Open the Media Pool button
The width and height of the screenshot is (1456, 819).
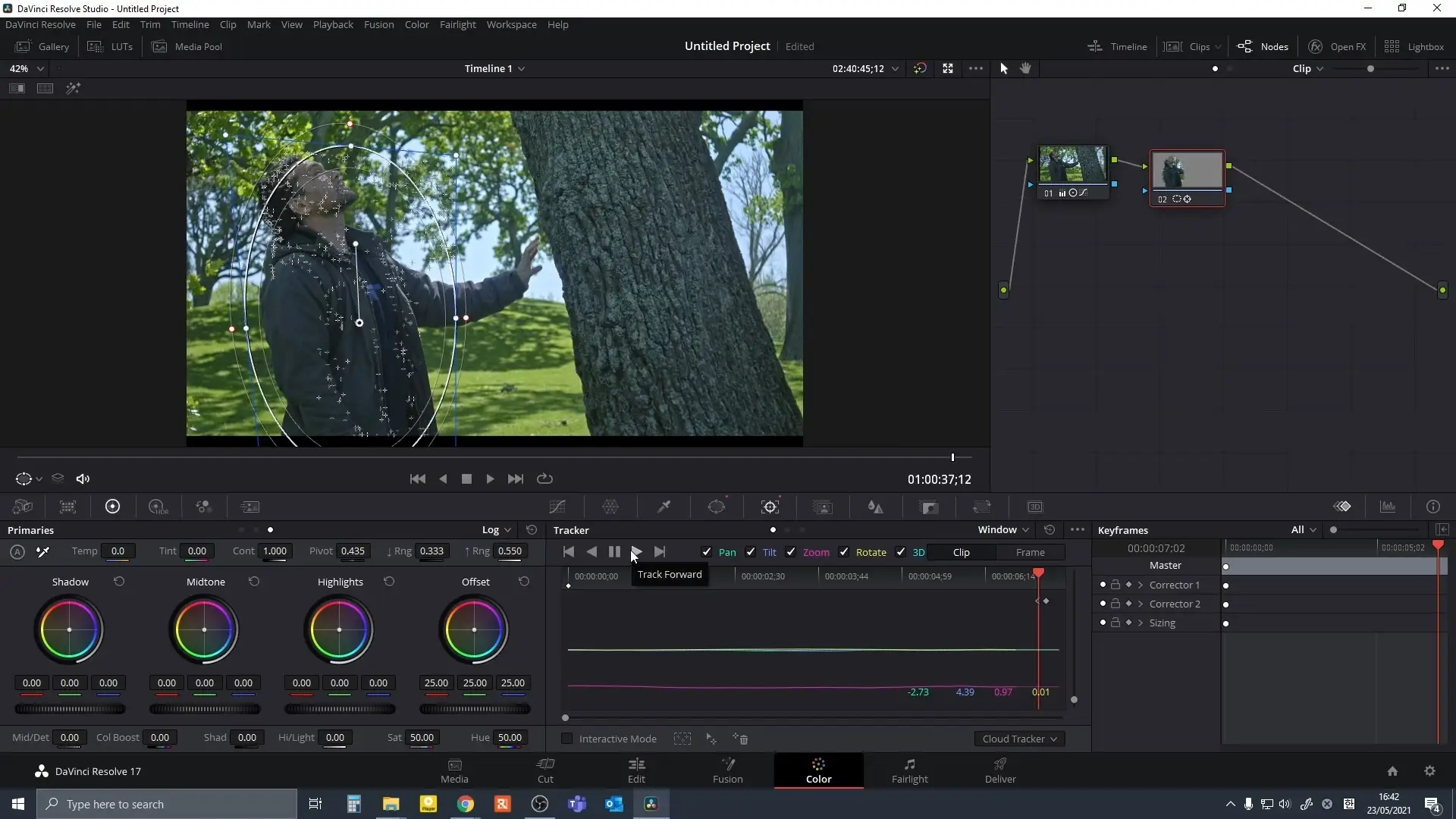[187, 46]
